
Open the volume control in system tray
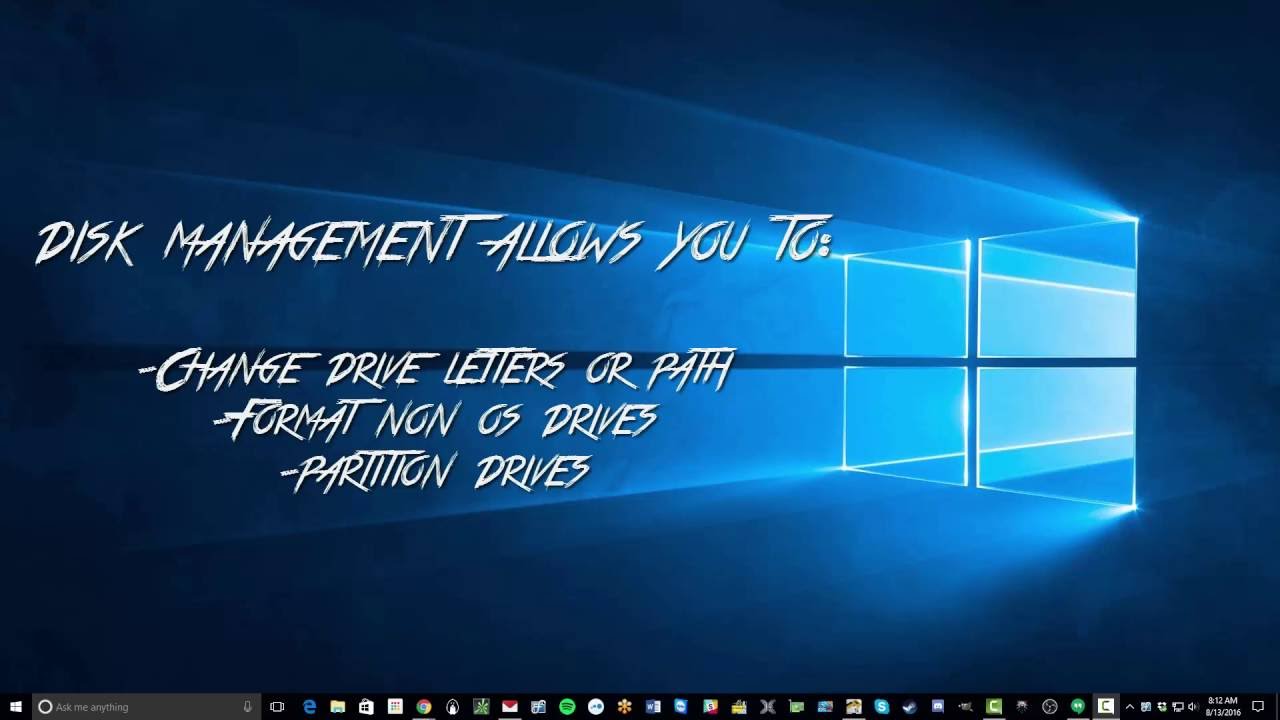click(x=1193, y=706)
